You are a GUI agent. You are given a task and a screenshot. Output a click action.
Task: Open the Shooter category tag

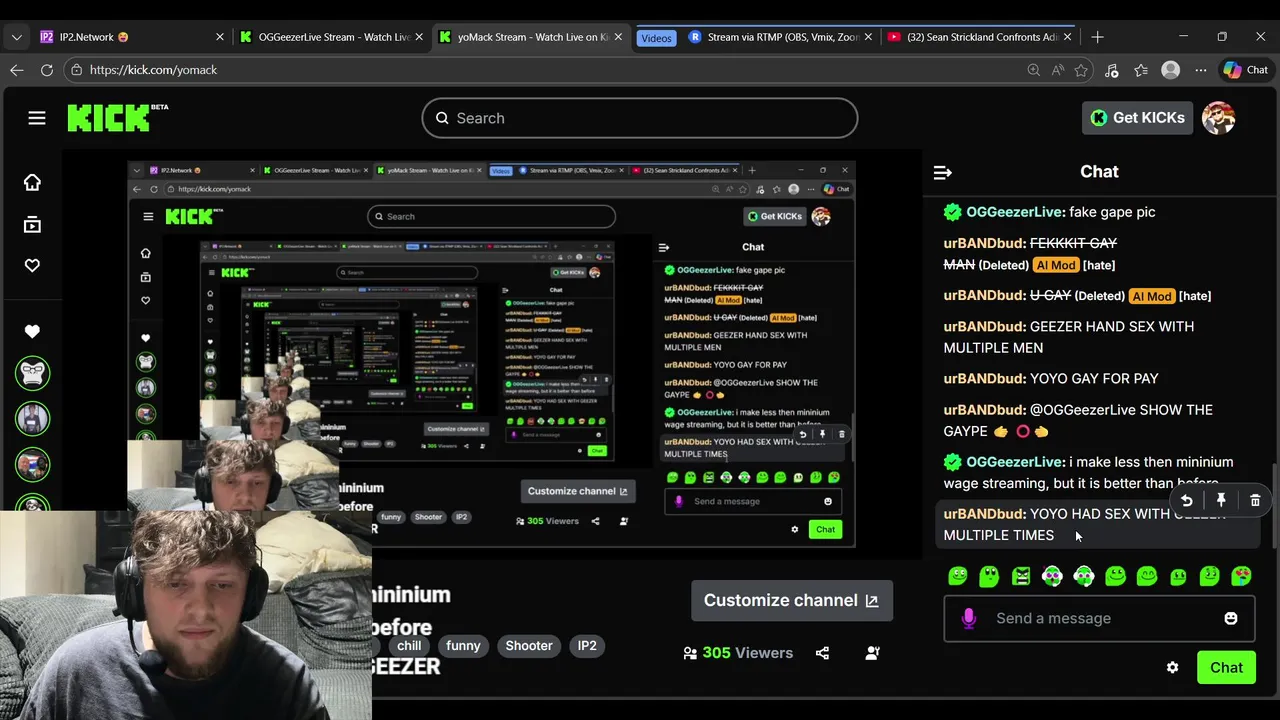(x=529, y=646)
